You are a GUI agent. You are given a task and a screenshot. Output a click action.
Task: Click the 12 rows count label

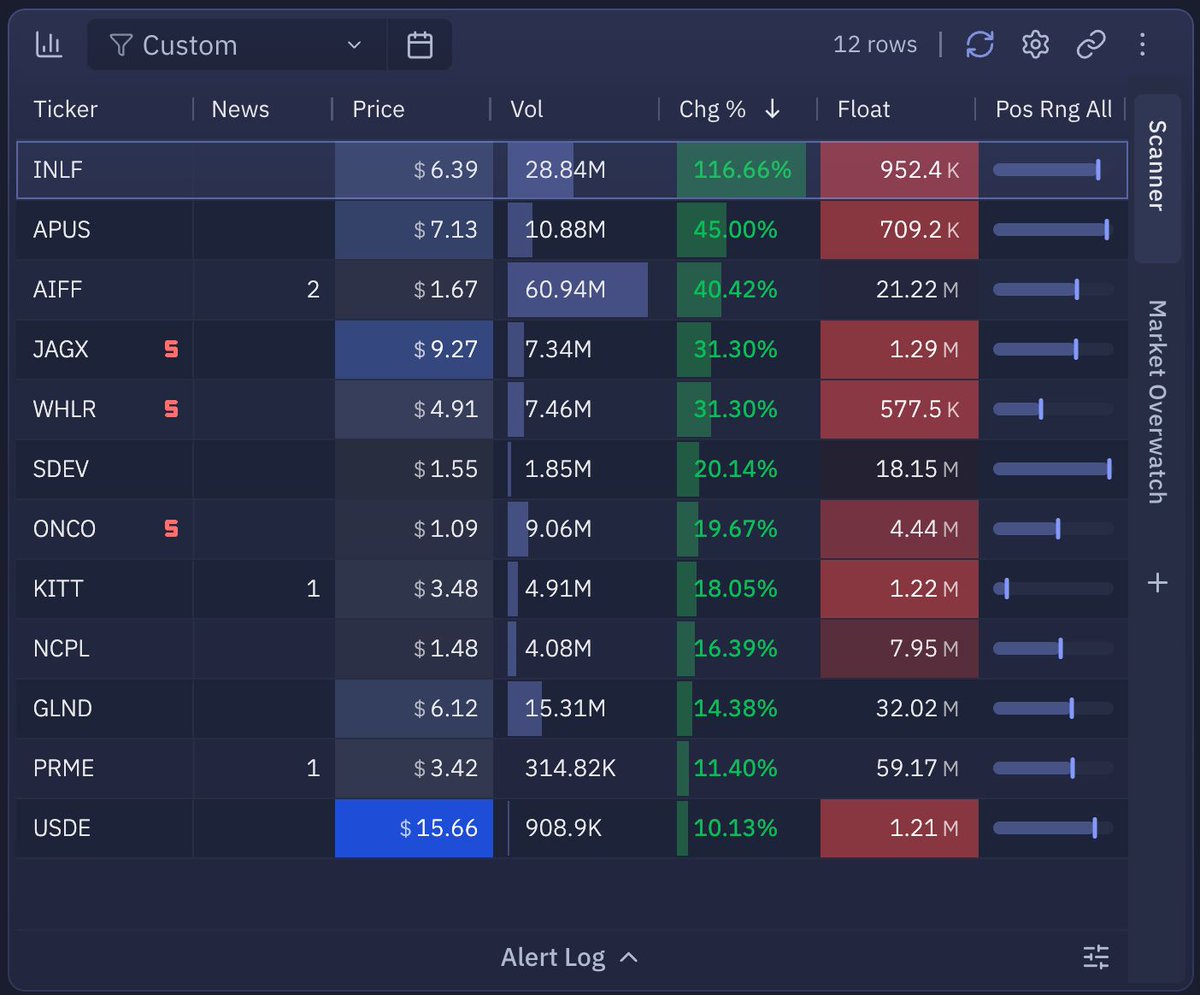875,45
